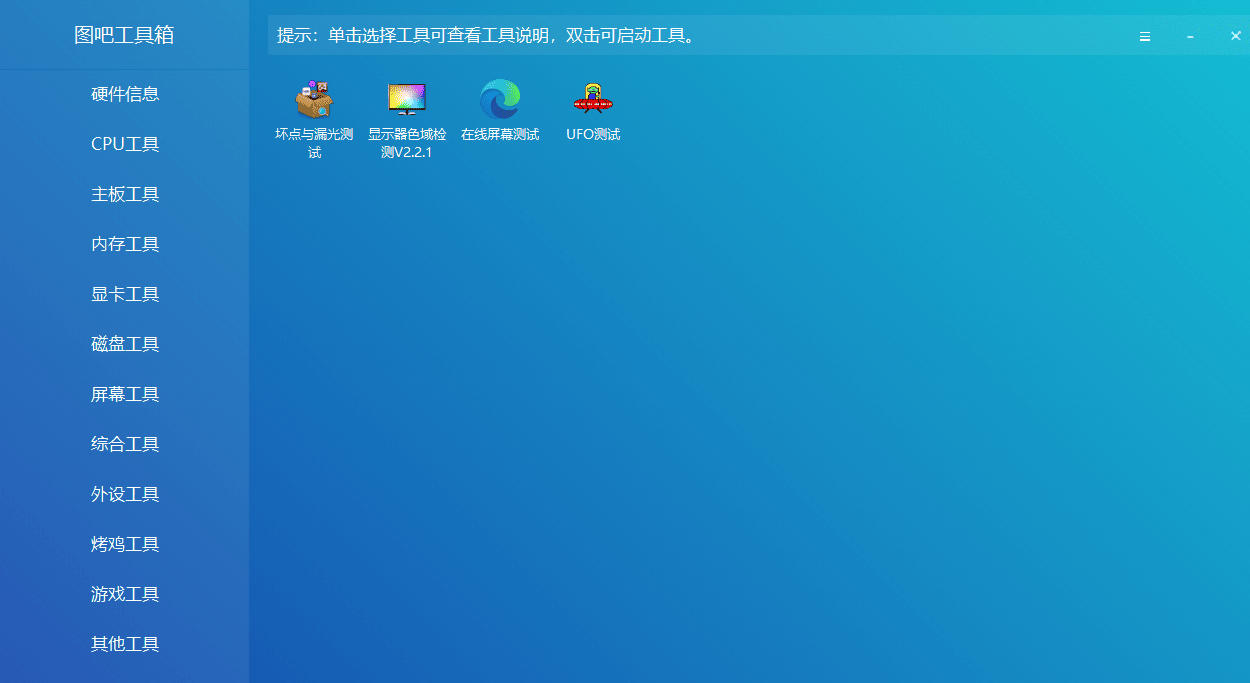Select the 其他工具 sidebar item
The height and width of the screenshot is (683, 1250).
[125, 644]
